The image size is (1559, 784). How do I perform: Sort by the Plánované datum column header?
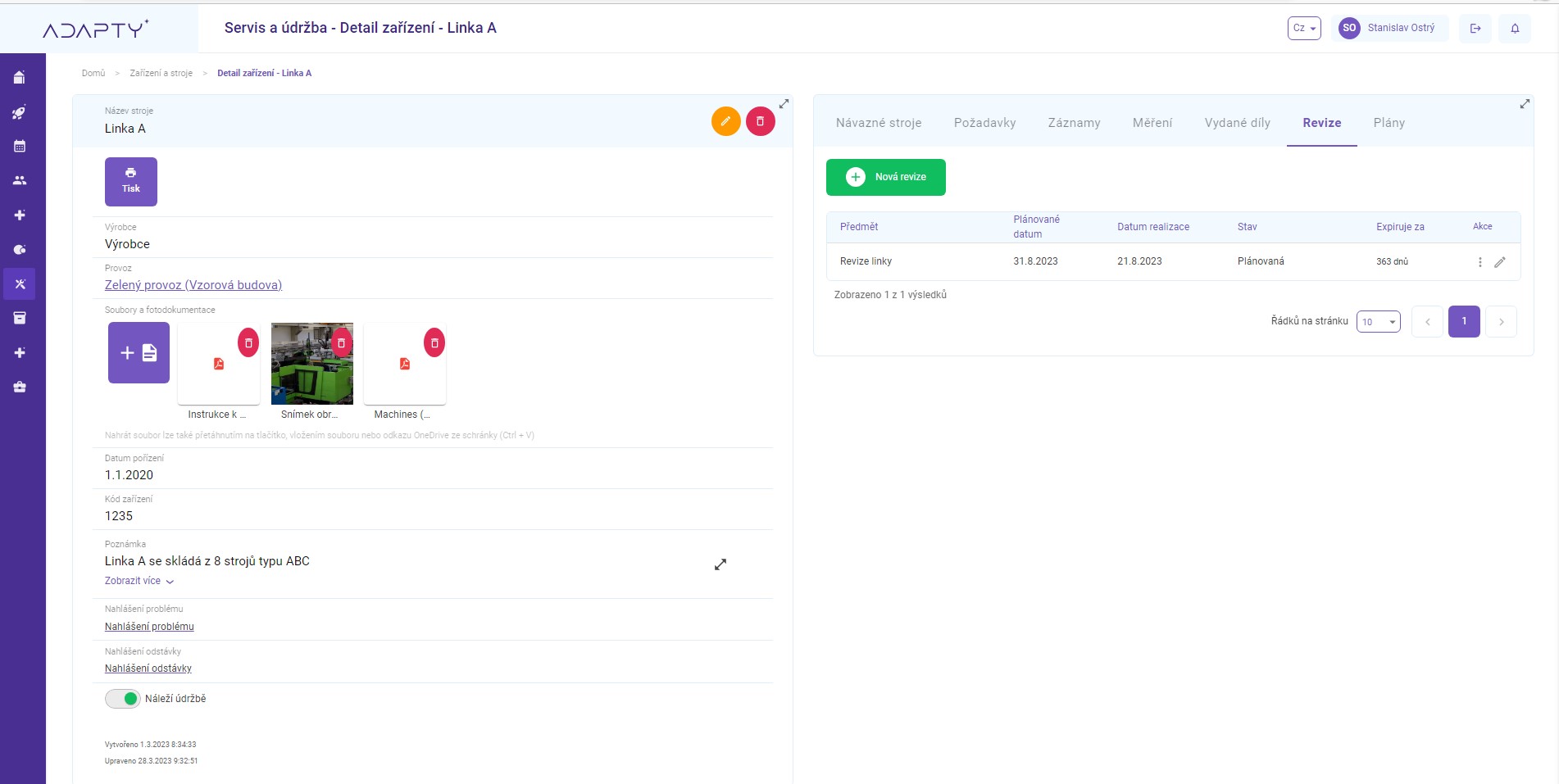tap(1036, 227)
